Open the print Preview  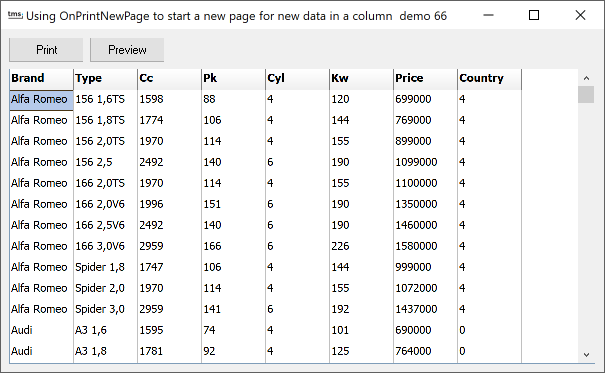[x=127, y=50]
